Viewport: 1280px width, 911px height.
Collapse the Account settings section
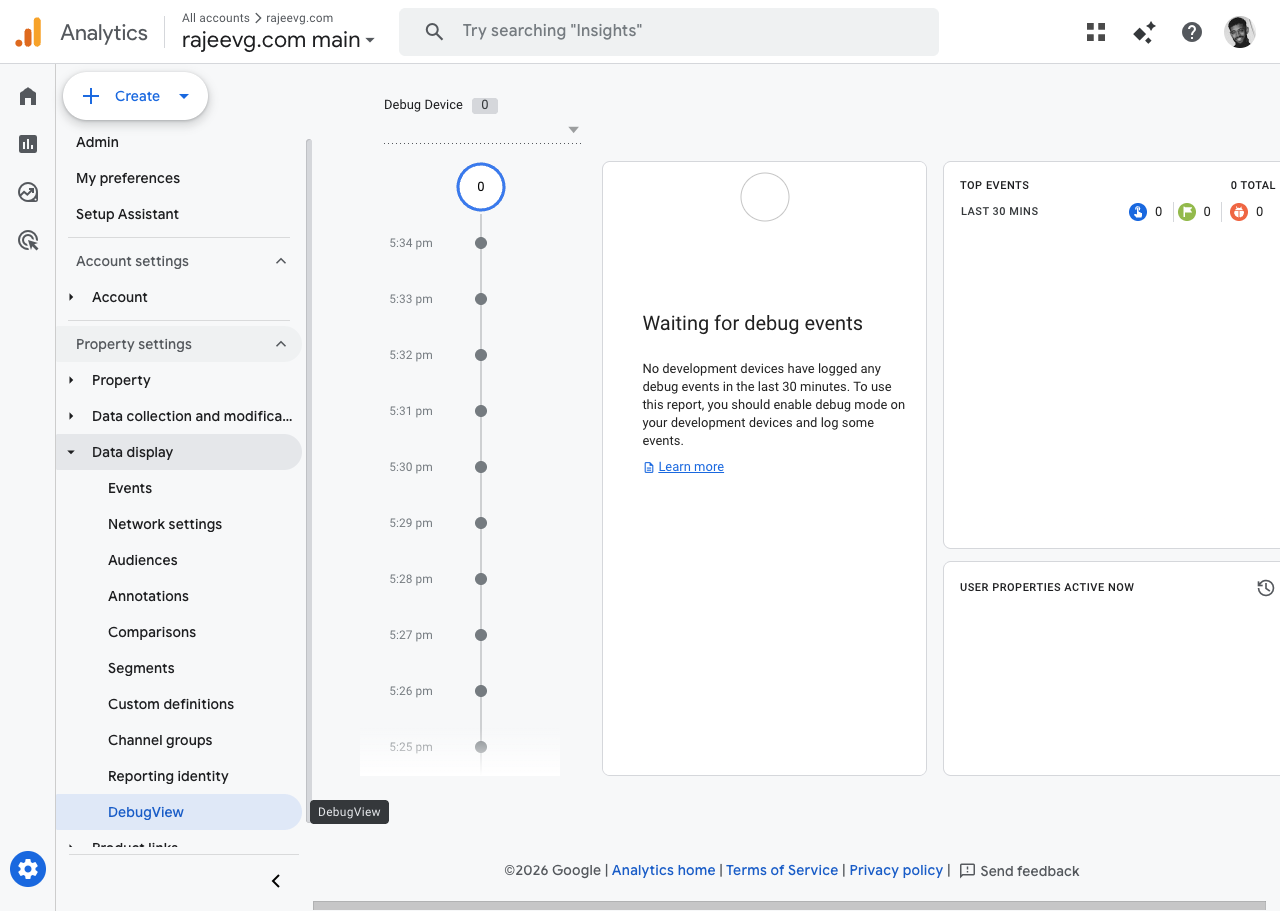point(281,261)
